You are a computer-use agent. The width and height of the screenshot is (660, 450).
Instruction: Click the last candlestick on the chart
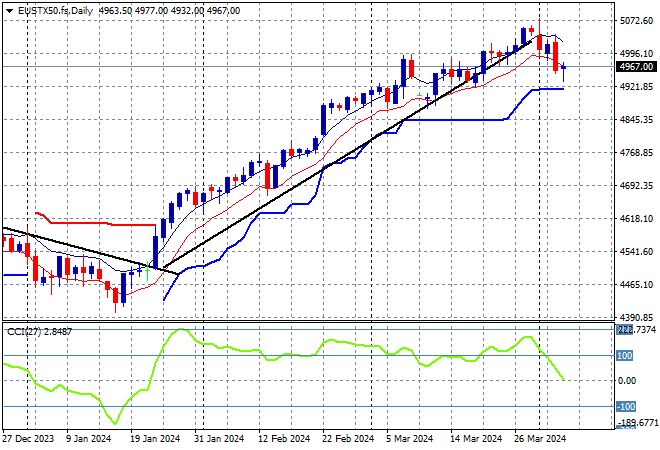coord(564,68)
